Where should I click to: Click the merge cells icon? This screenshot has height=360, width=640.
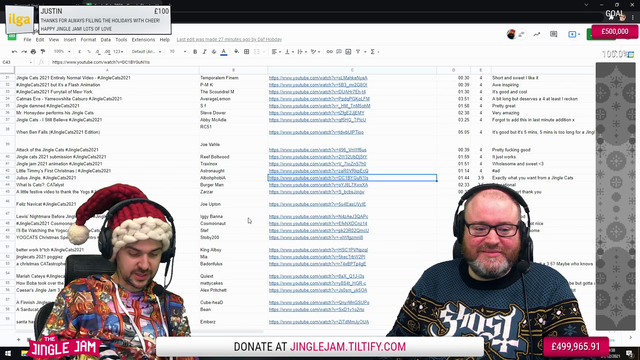(257, 52)
